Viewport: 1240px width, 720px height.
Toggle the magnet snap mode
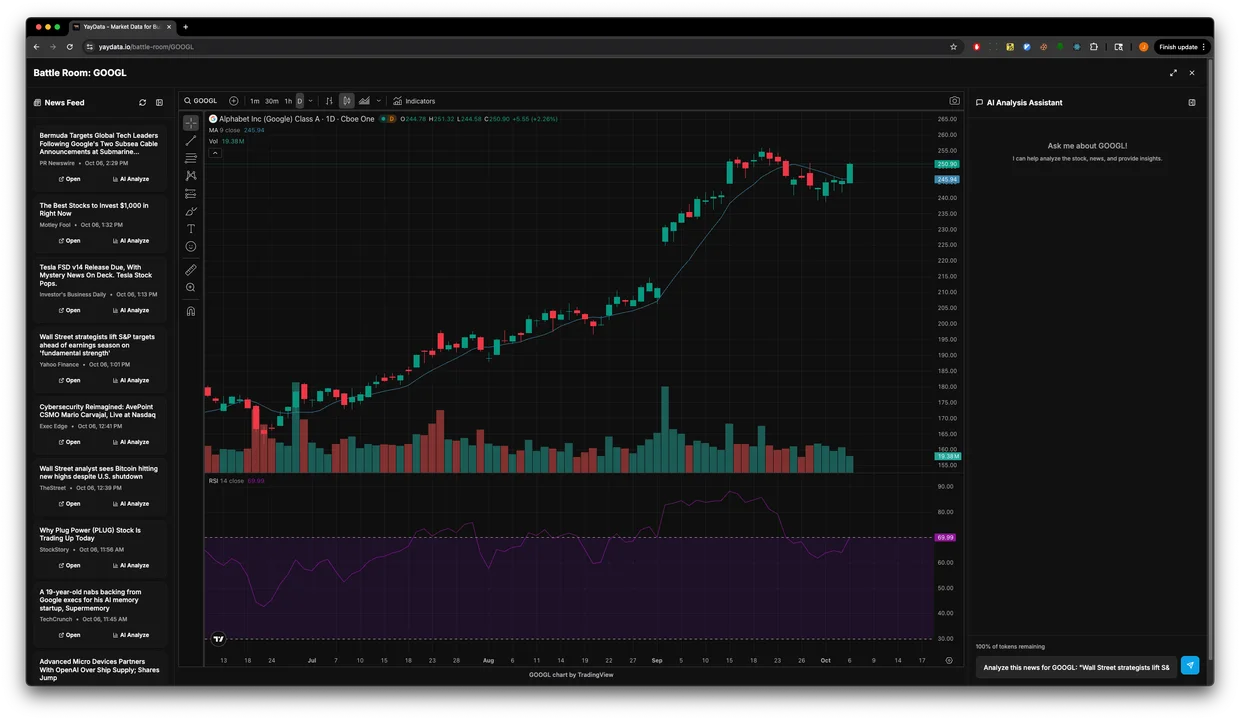click(191, 311)
